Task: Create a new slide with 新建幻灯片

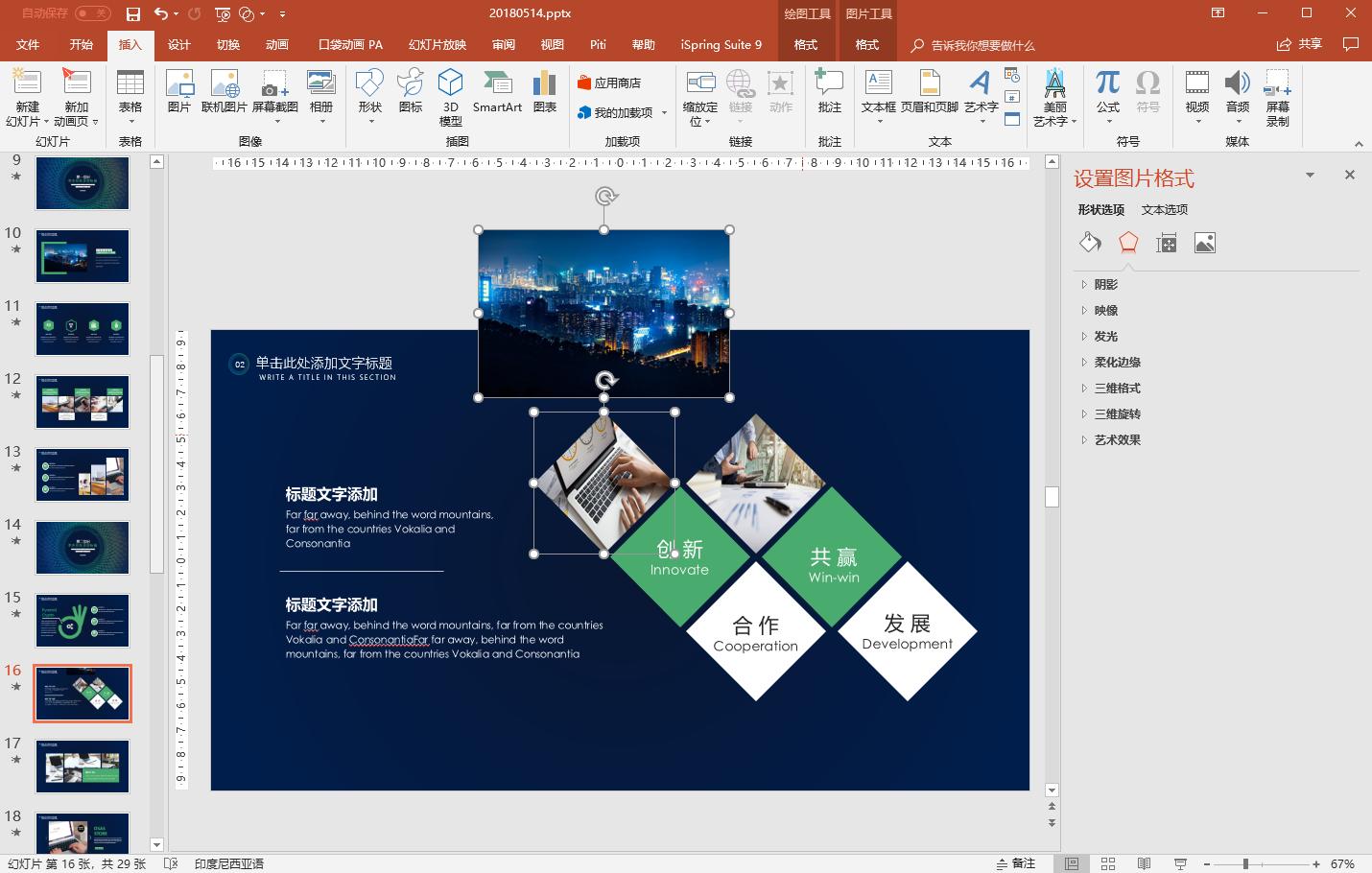Action: [27, 96]
